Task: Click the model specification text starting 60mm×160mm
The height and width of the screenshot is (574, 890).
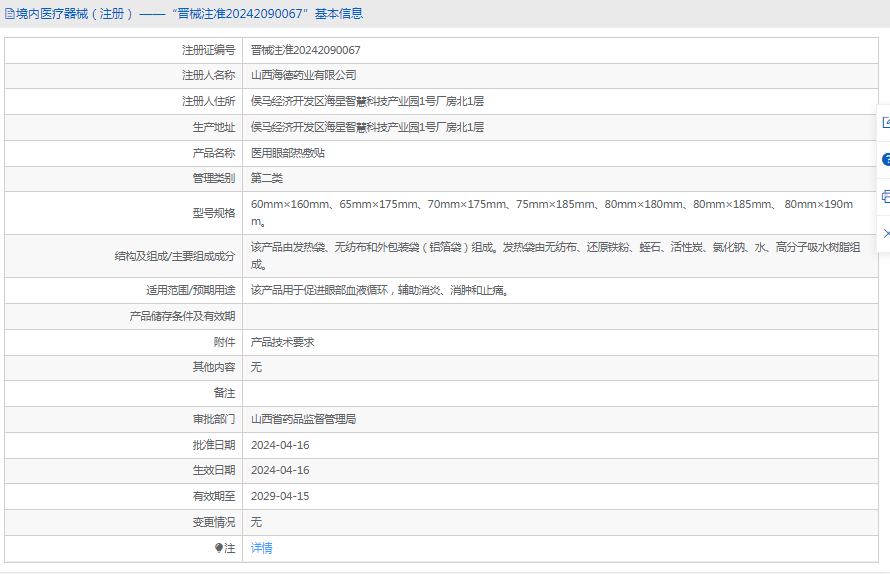Action: point(551,205)
